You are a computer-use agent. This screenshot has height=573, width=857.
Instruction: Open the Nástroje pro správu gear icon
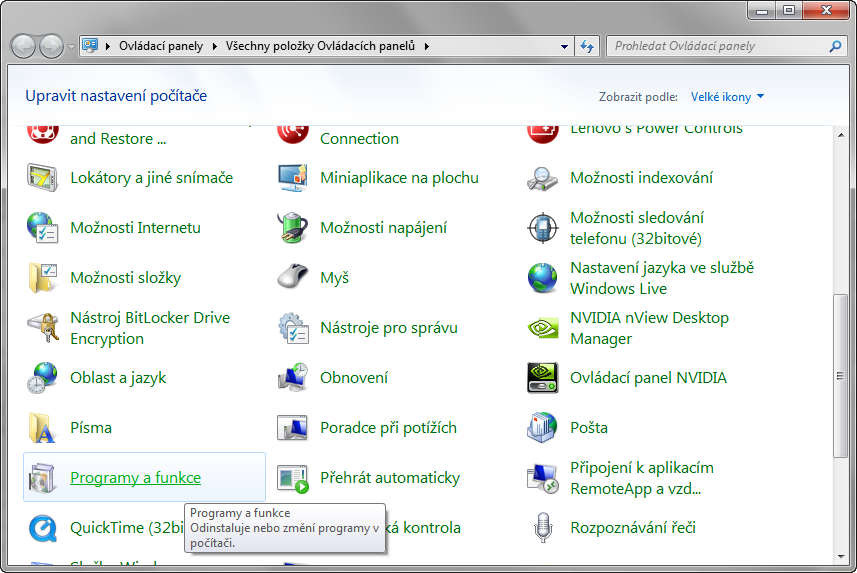tap(292, 328)
